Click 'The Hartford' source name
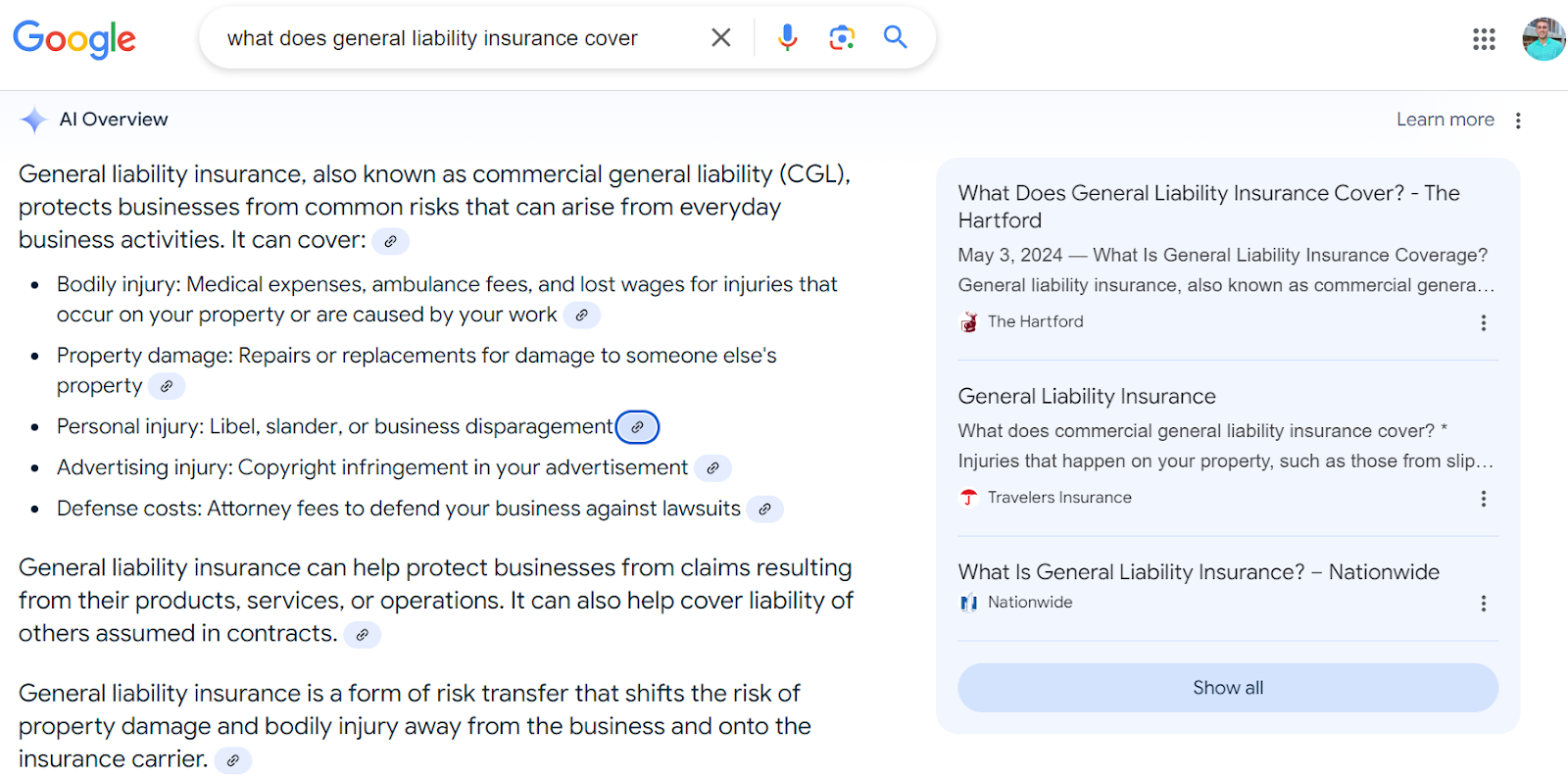Image resolution: width=1568 pixels, height=777 pixels. [x=1036, y=321]
